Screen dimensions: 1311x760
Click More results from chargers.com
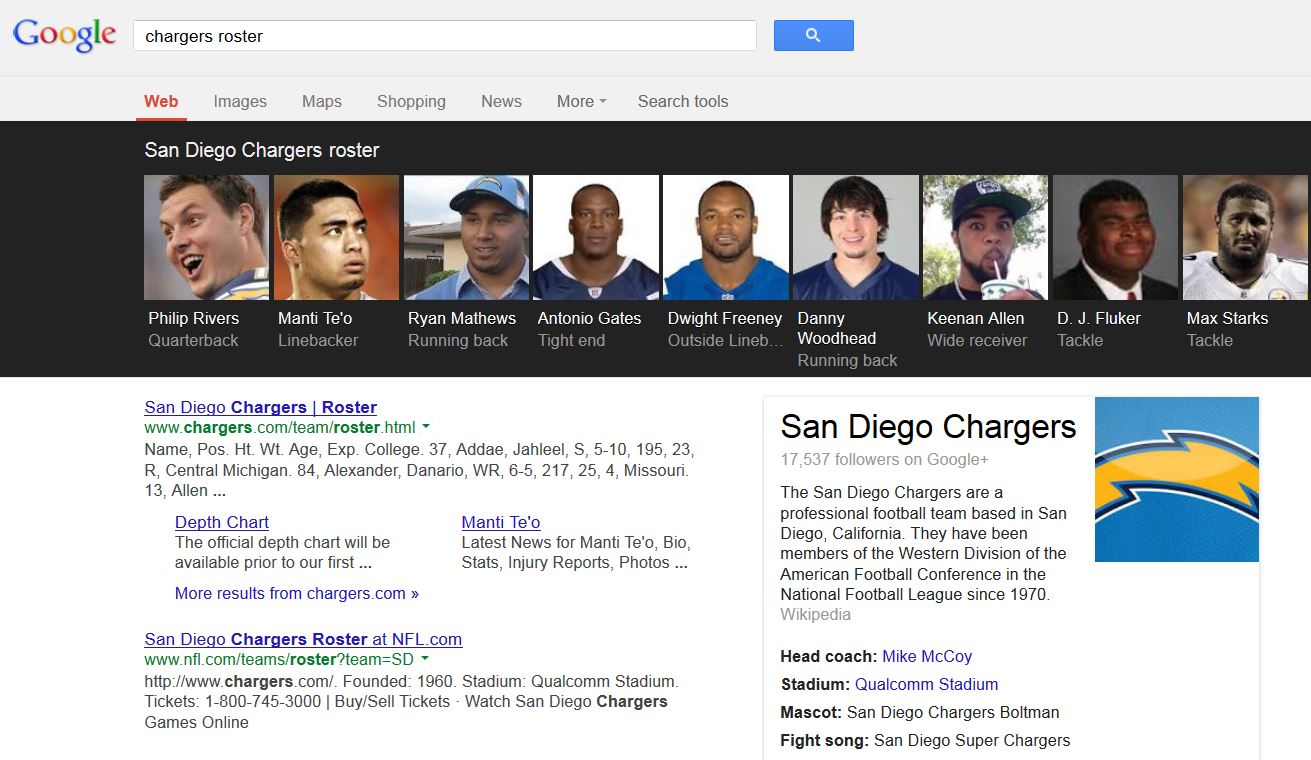pyautogui.click(x=297, y=593)
